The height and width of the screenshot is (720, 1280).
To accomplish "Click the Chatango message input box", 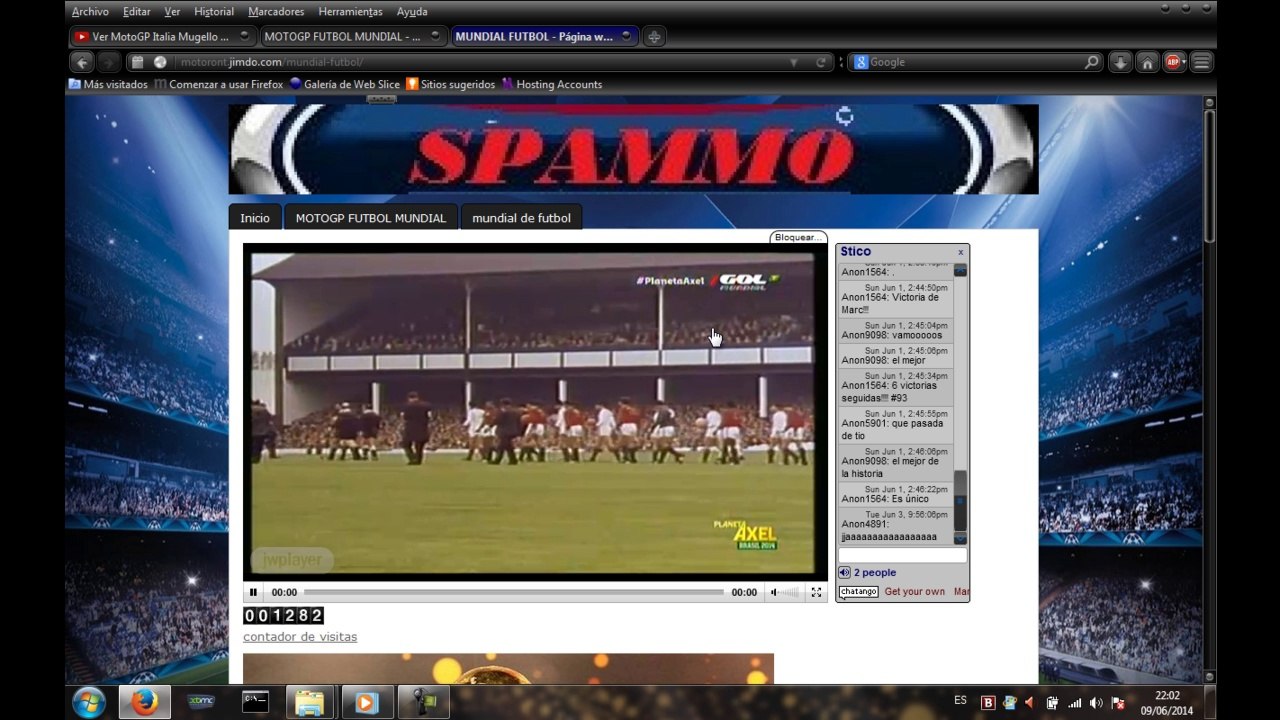I will tap(902, 555).
